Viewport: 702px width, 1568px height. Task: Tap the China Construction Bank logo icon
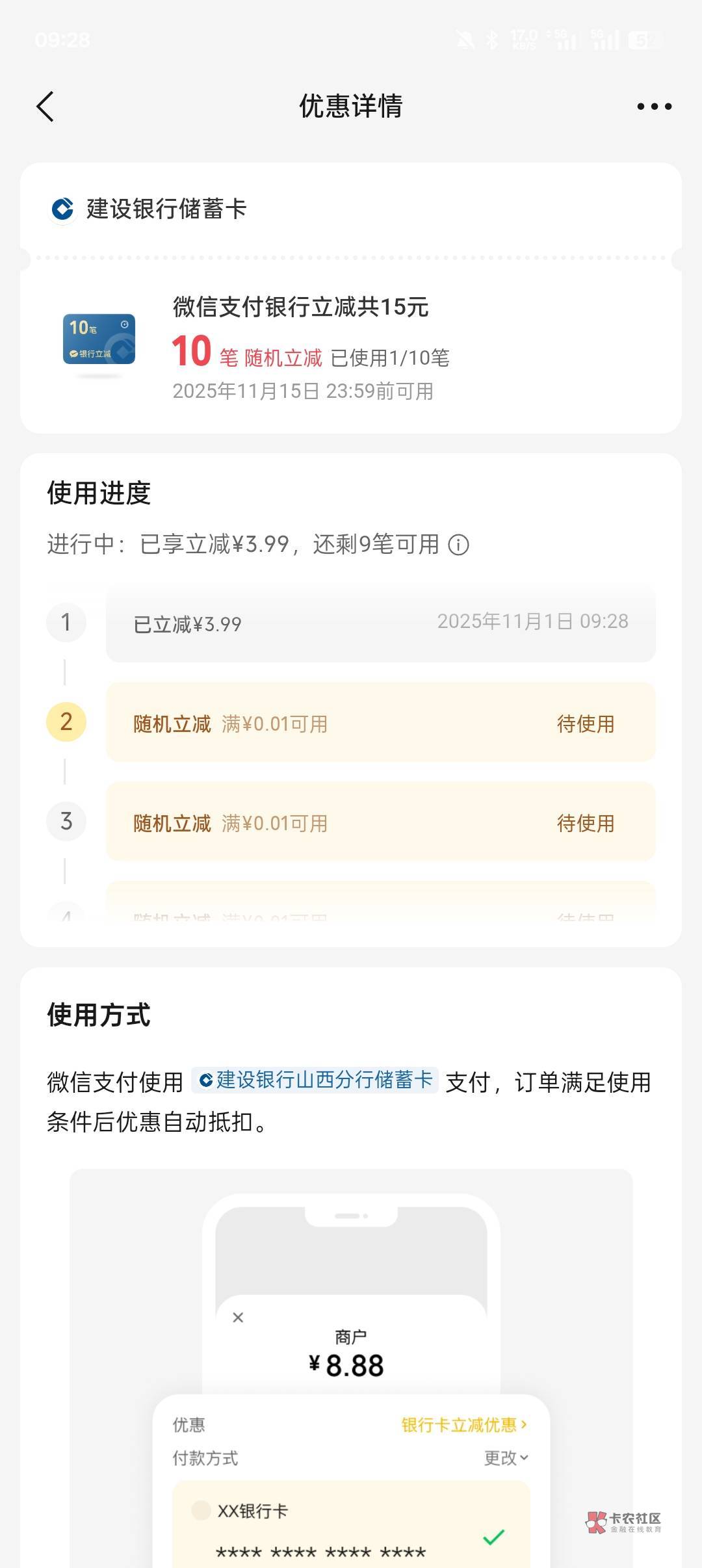(63, 209)
